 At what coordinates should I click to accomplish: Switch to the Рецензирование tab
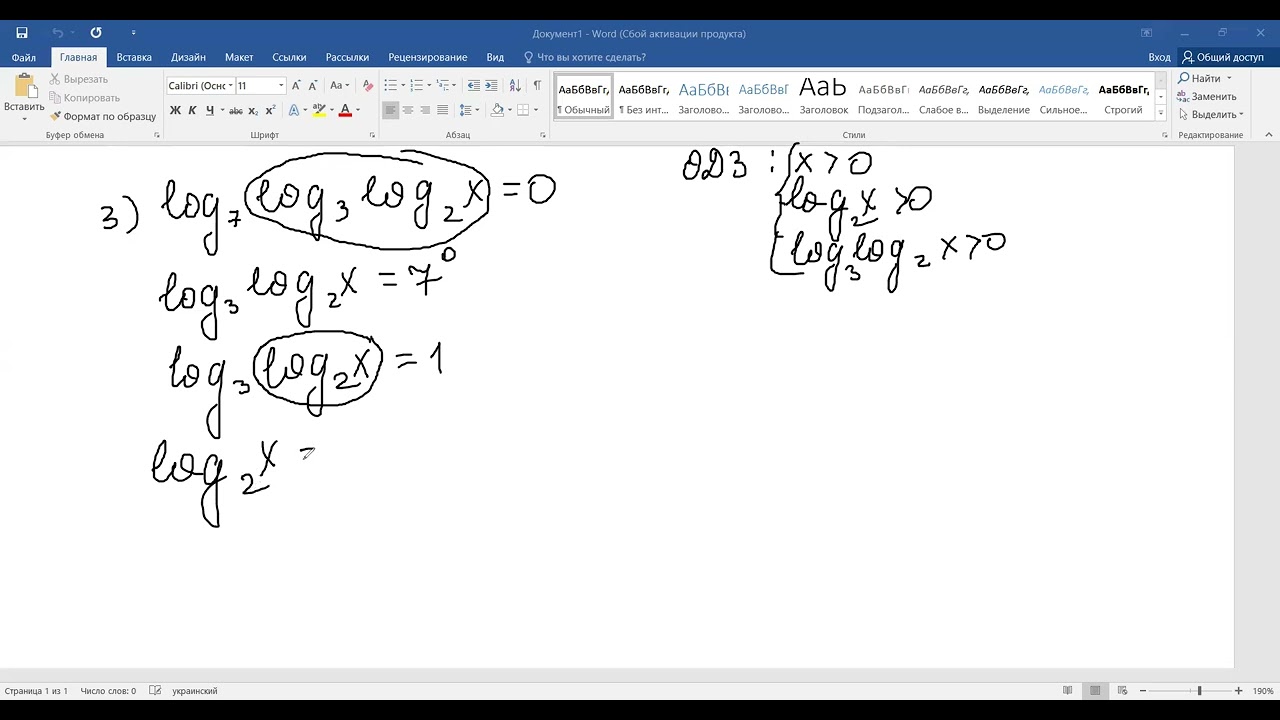point(428,58)
